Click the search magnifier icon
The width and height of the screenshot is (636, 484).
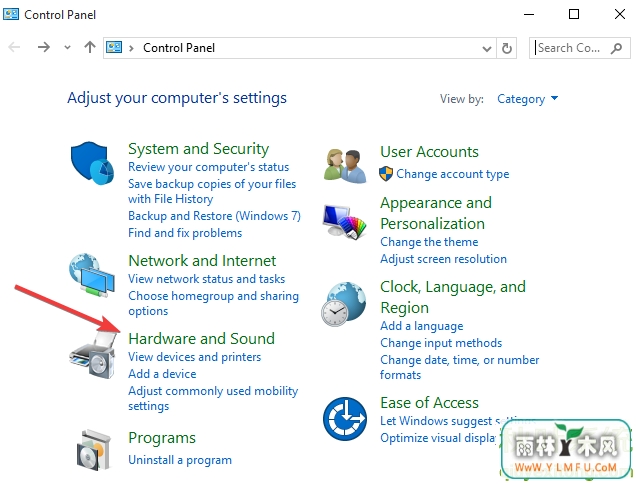(x=616, y=48)
